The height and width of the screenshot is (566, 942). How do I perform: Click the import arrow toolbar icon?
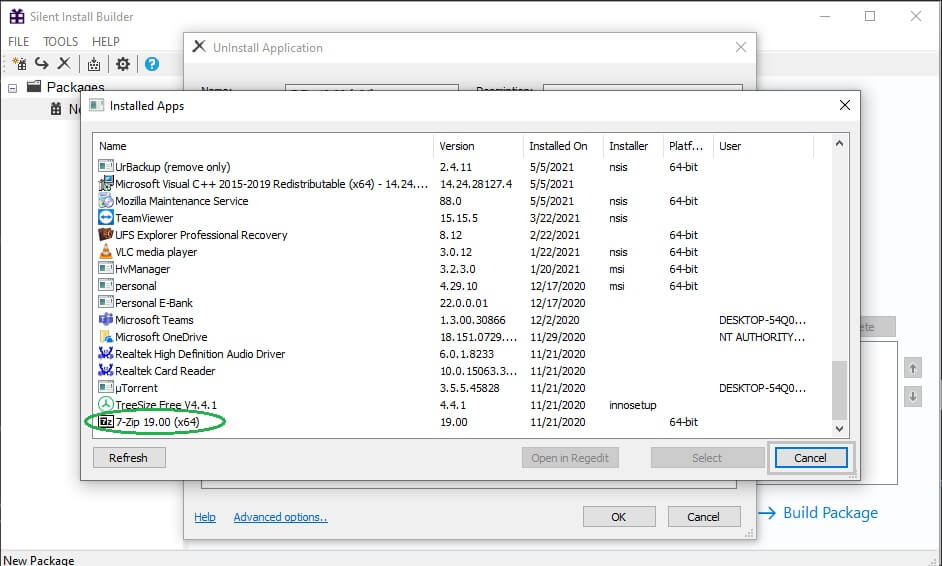coord(41,63)
